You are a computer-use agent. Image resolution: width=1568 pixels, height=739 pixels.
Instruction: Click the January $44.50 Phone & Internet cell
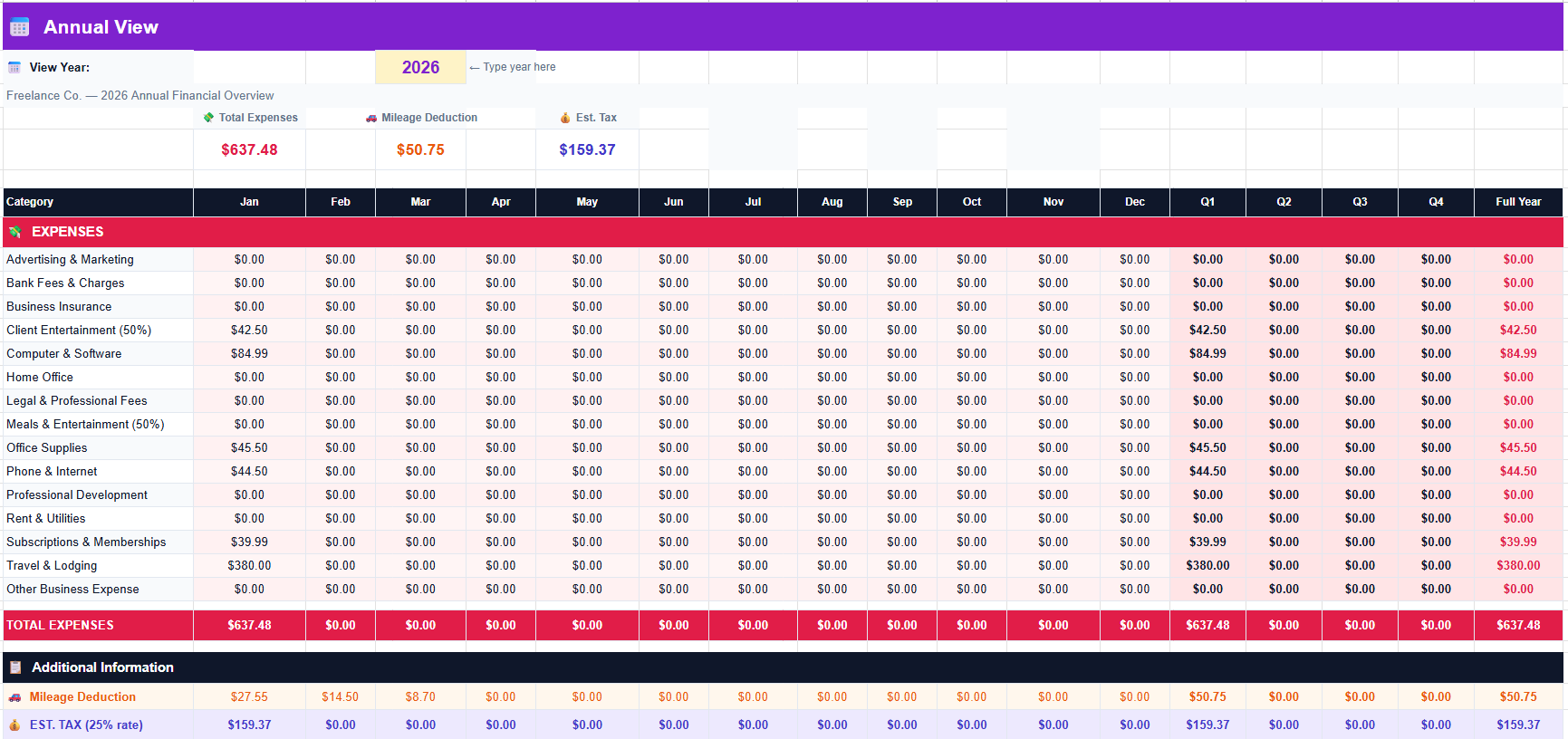(249, 472)
